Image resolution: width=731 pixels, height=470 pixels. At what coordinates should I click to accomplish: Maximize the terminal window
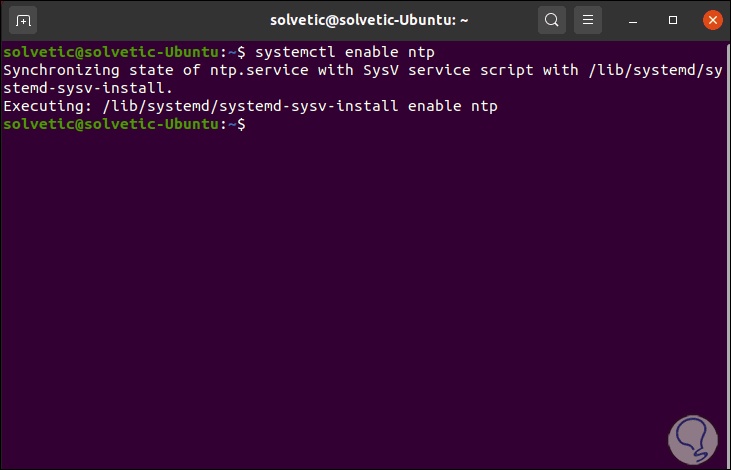point(674,19)
